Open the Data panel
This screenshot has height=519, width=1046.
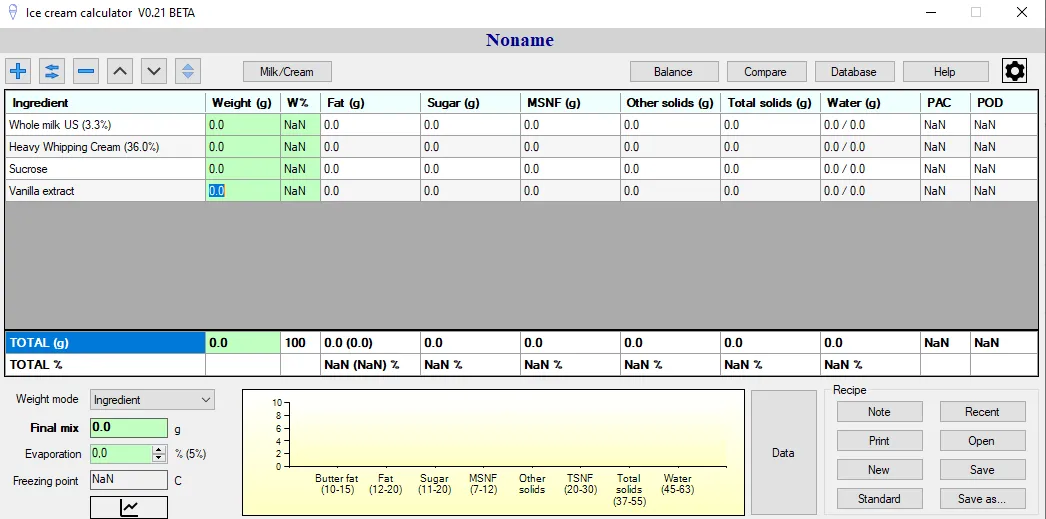point(783,452)
